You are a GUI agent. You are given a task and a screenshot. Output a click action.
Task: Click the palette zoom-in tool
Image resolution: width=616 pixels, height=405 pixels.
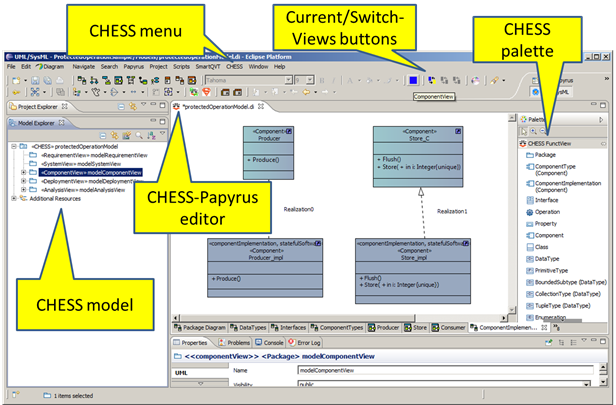[534, 131]
